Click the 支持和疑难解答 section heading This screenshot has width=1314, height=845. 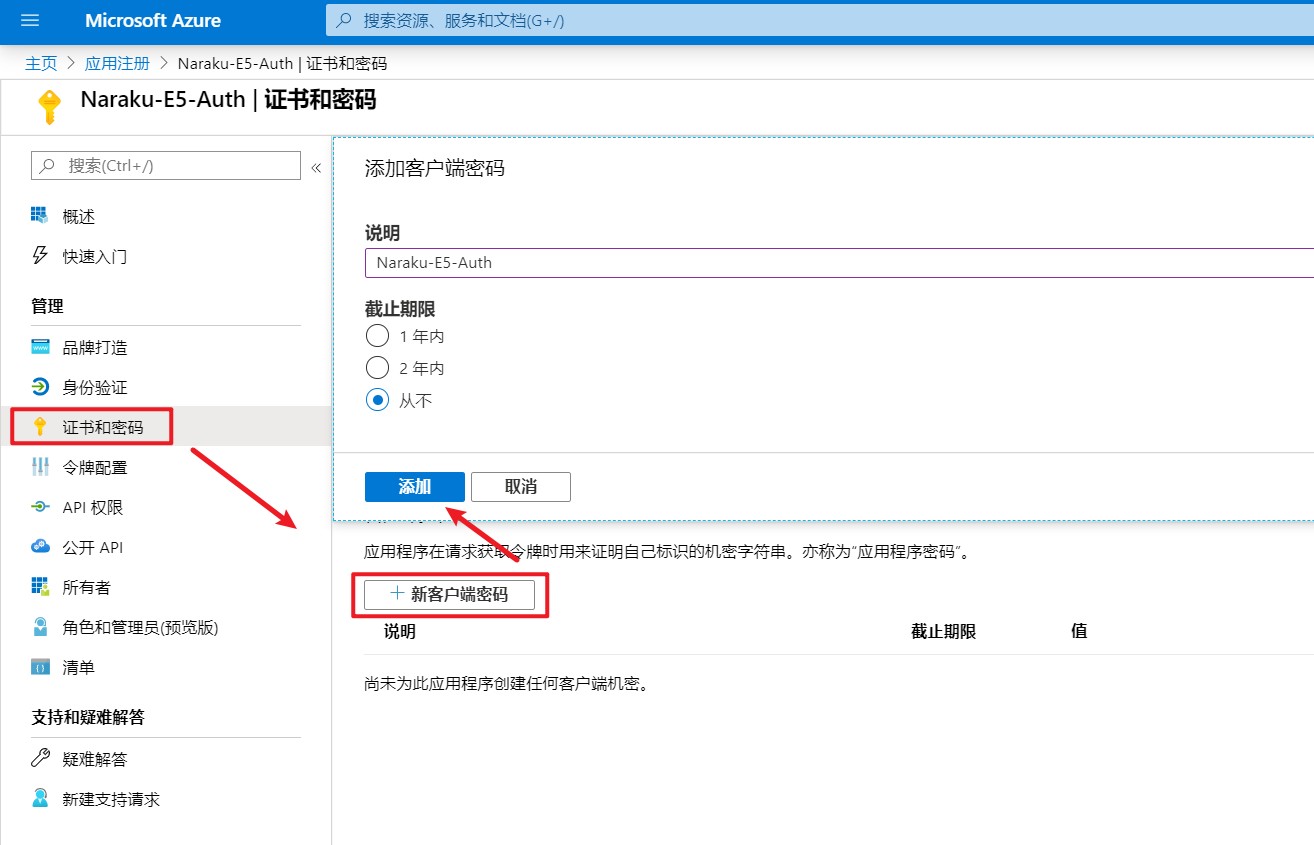pyautogui.click(x=88, y=717)
